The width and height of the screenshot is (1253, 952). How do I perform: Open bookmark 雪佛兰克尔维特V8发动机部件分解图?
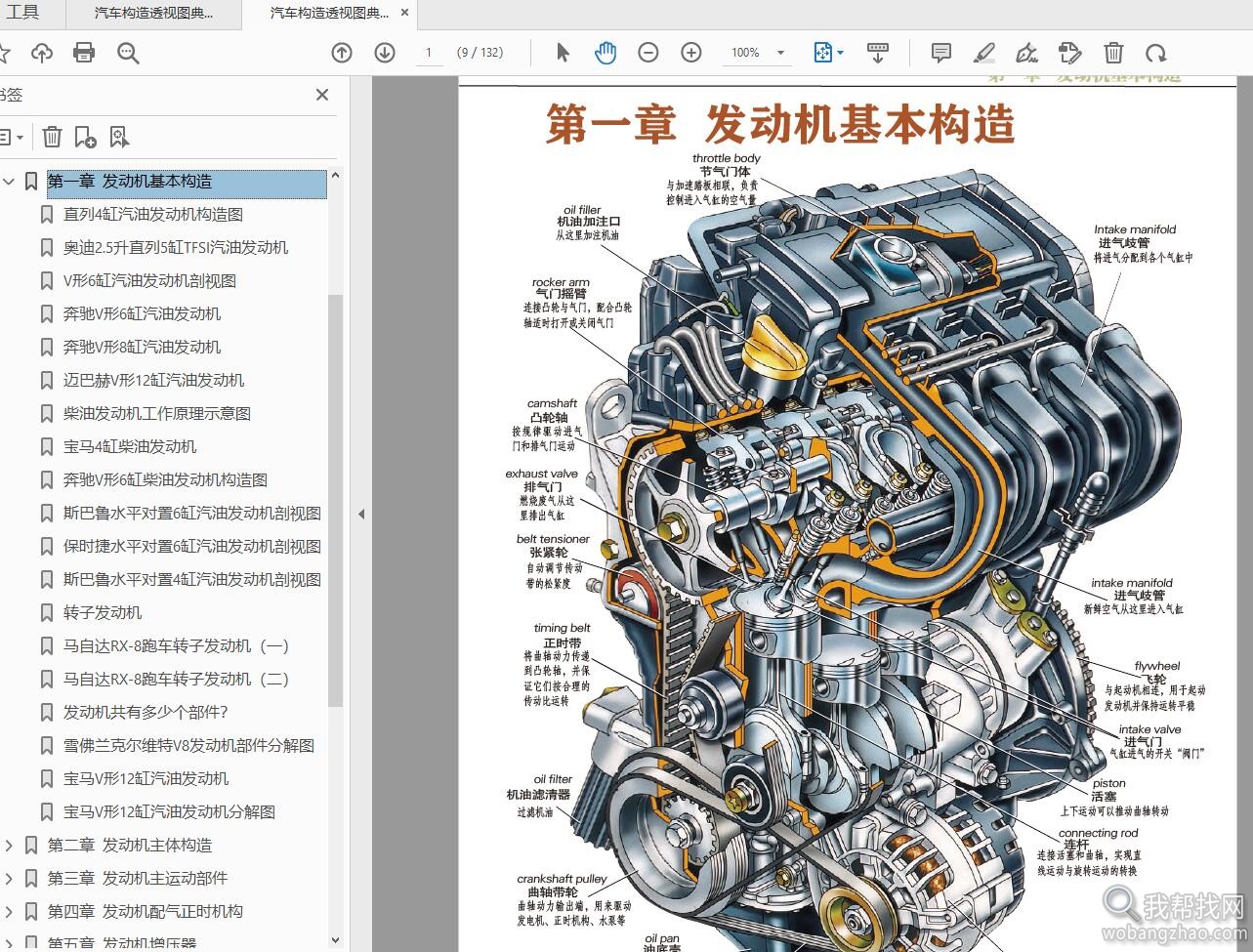point(189,746)
